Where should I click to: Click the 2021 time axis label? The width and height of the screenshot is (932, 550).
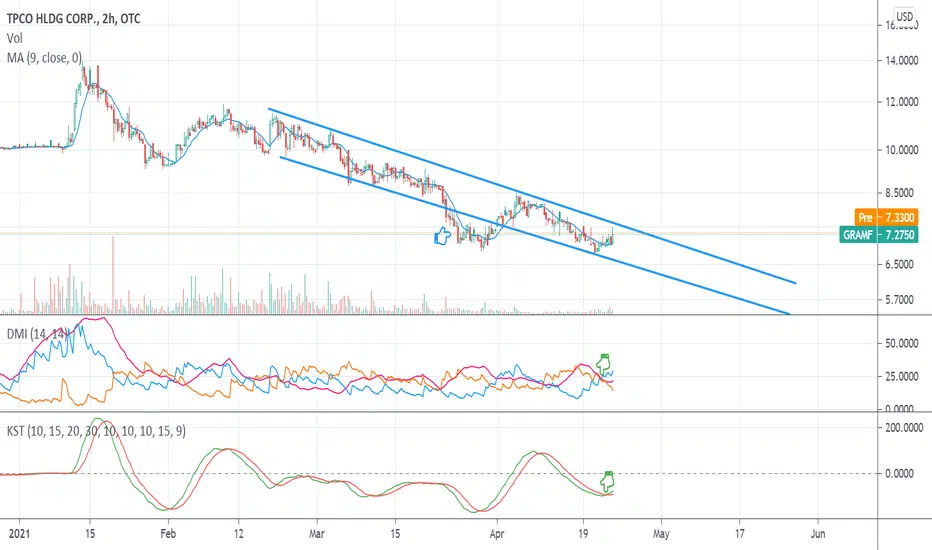[x=17, y=533]
